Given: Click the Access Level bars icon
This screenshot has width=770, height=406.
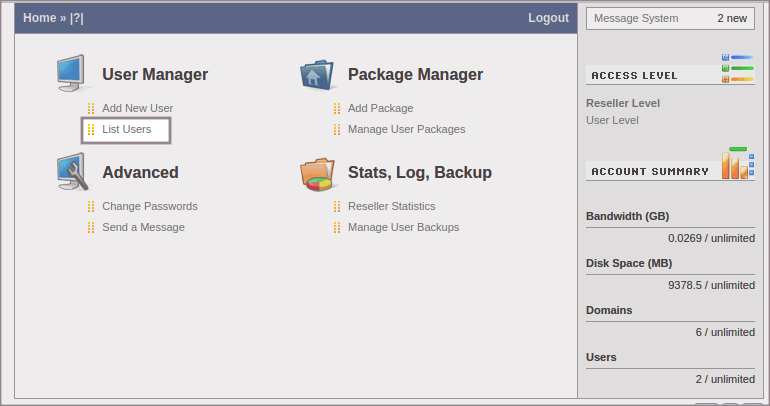Looking at the screenshot, I should (737, 69).
